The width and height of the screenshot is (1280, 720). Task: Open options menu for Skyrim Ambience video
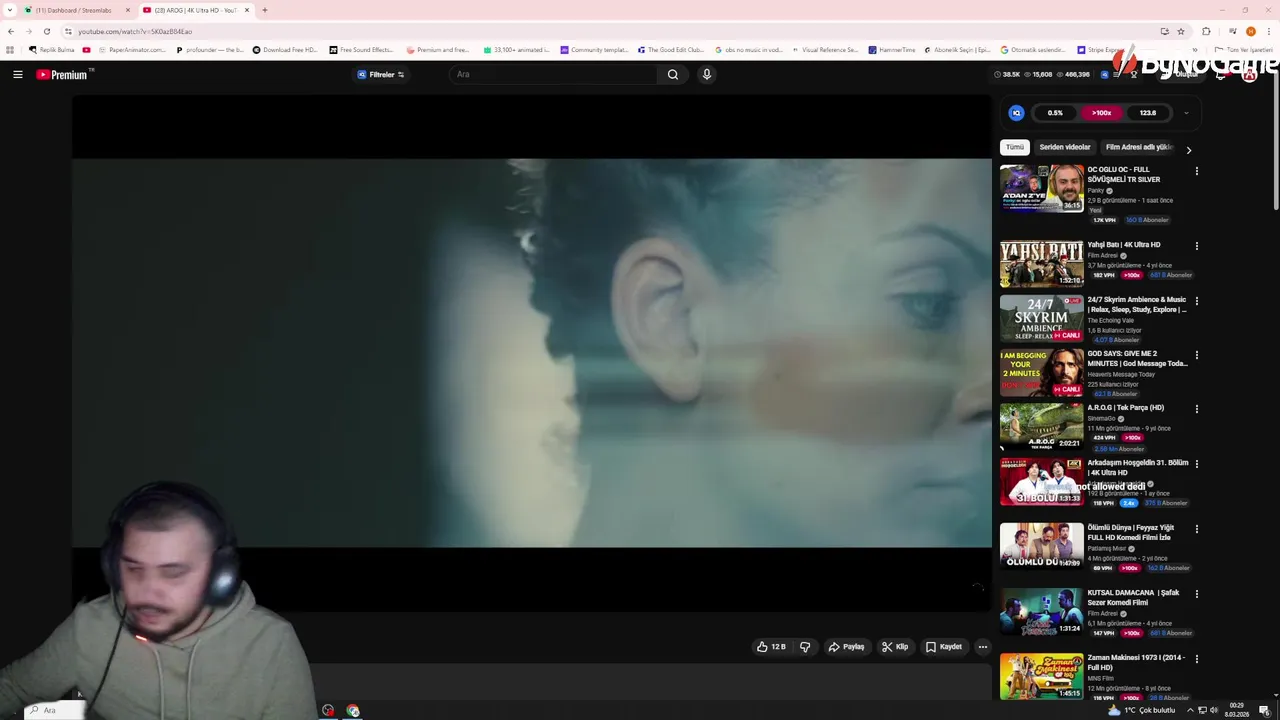[x=1196, y=301]
